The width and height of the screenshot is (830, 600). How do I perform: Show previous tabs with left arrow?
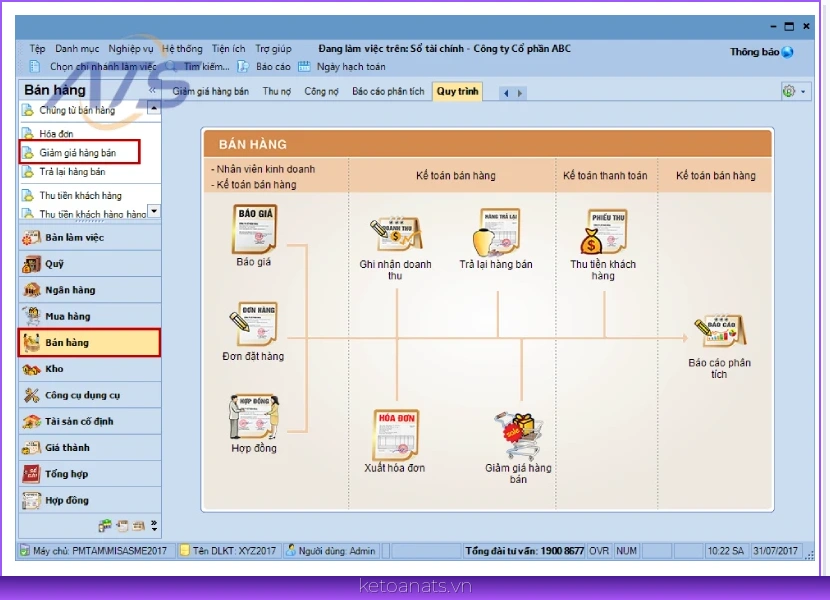click(x=506, y=93)
